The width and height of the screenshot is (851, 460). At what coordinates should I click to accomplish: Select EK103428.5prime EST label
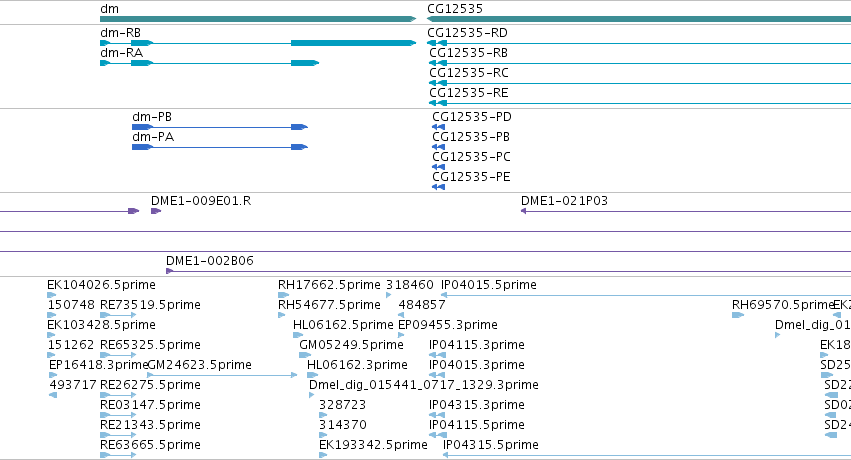[x=101, y=325]
